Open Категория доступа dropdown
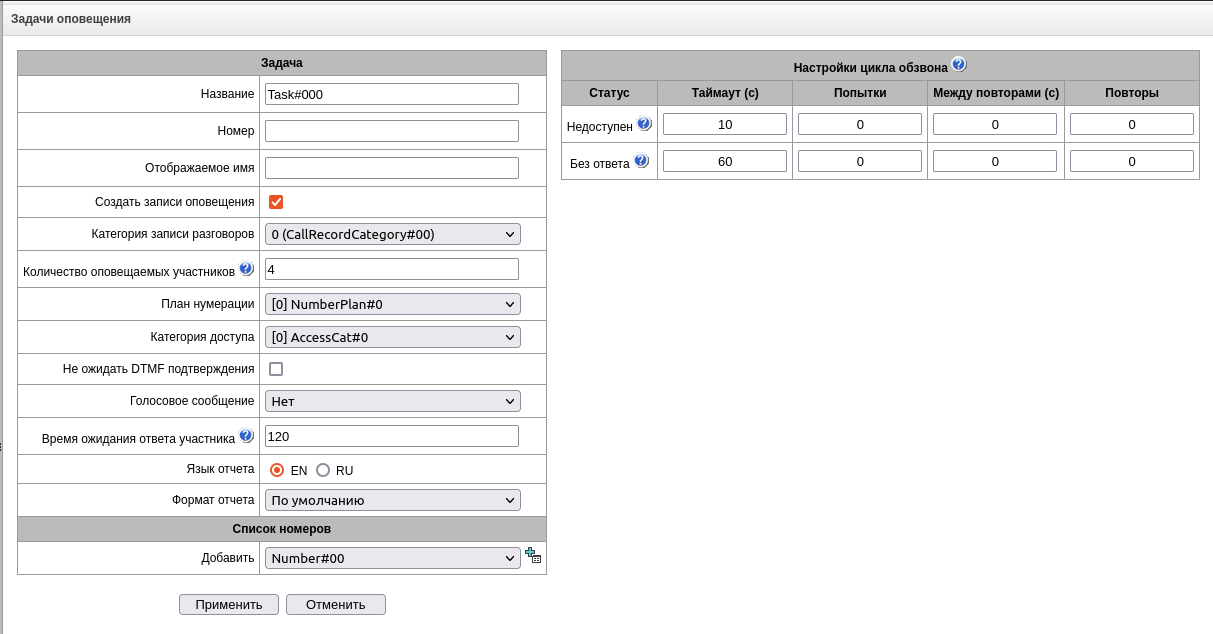 [393, 337]
